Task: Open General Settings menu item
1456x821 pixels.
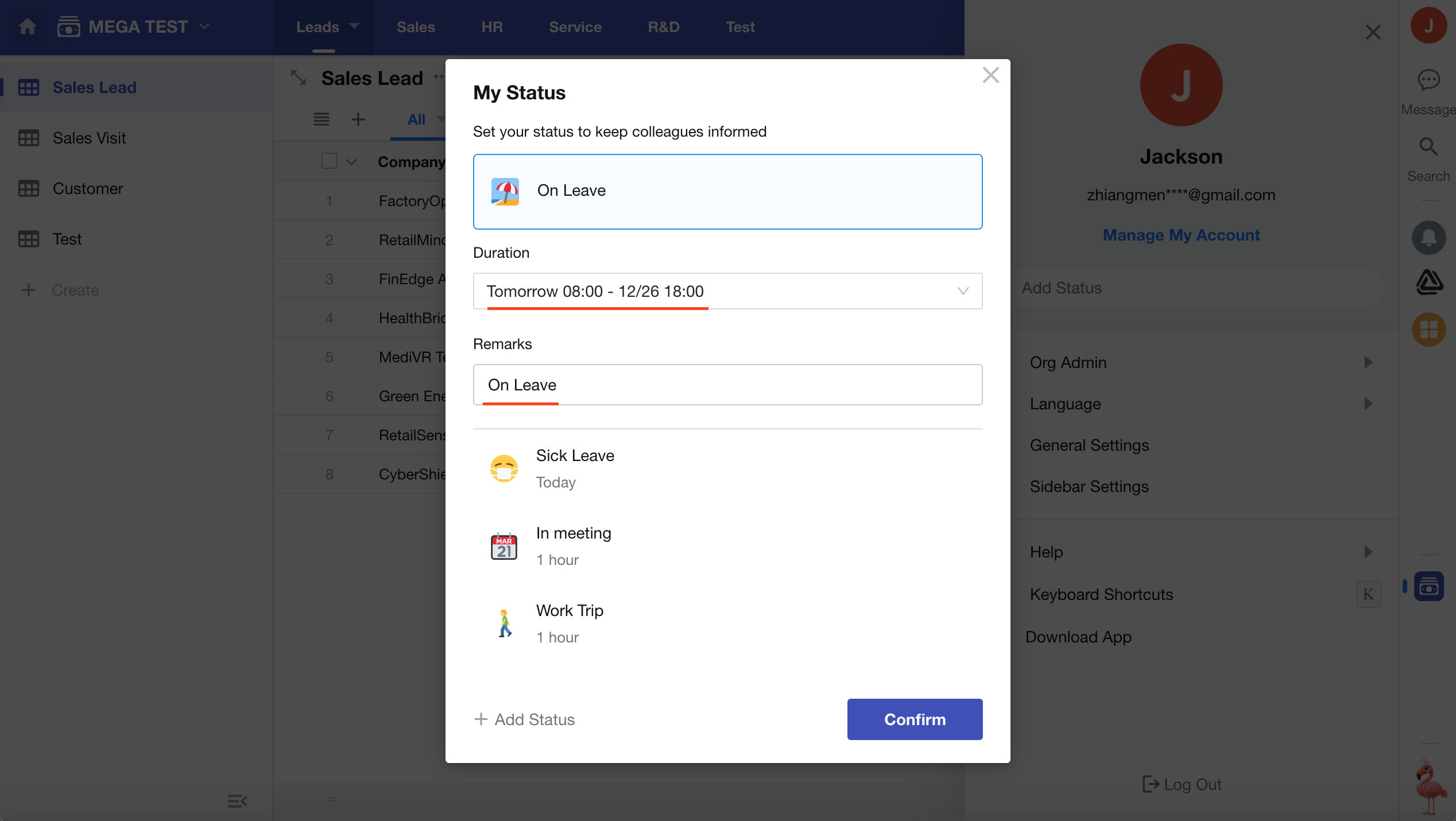Action: (1089, 445)
